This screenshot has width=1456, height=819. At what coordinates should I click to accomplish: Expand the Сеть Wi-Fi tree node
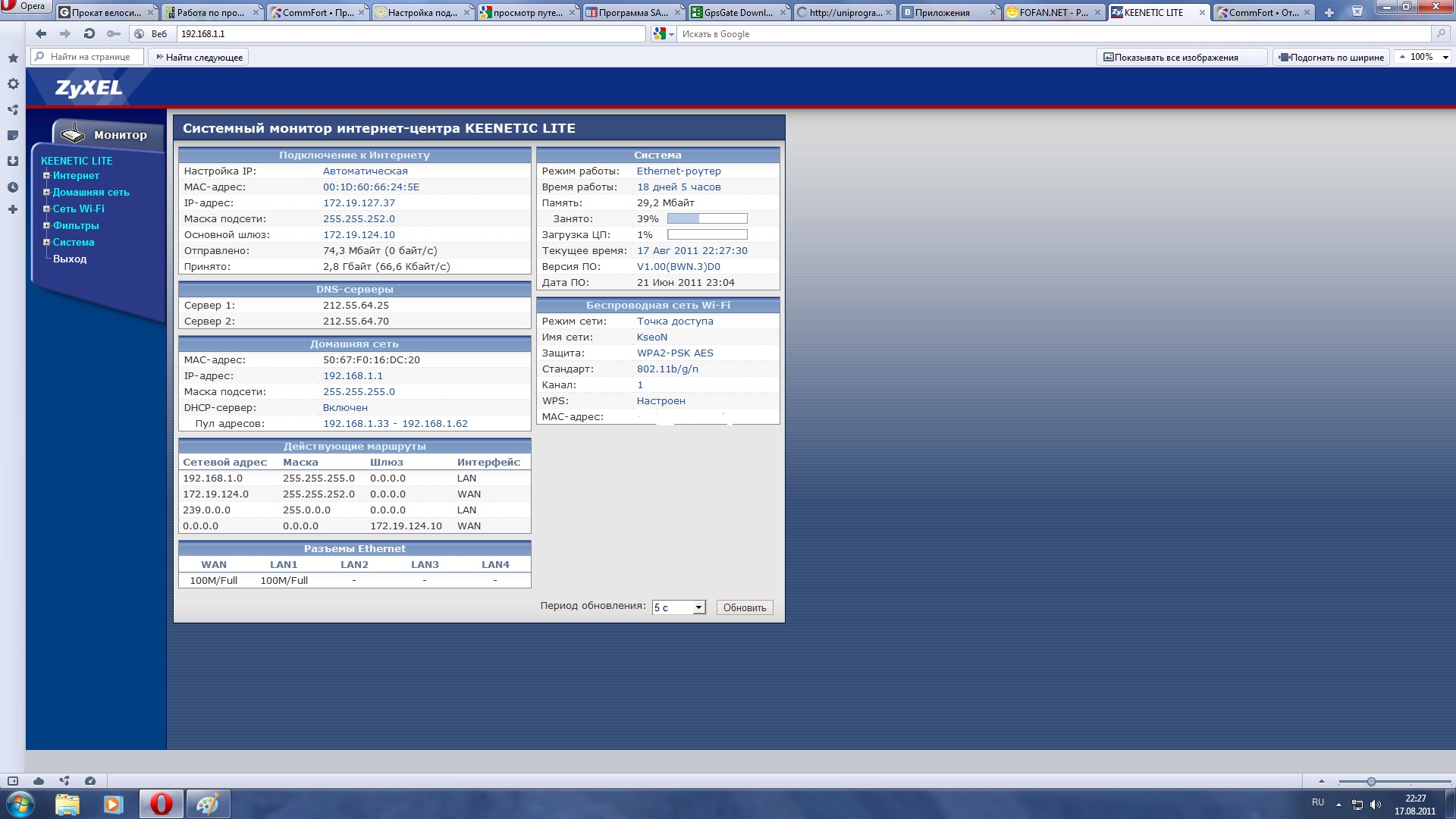(46, 209)
